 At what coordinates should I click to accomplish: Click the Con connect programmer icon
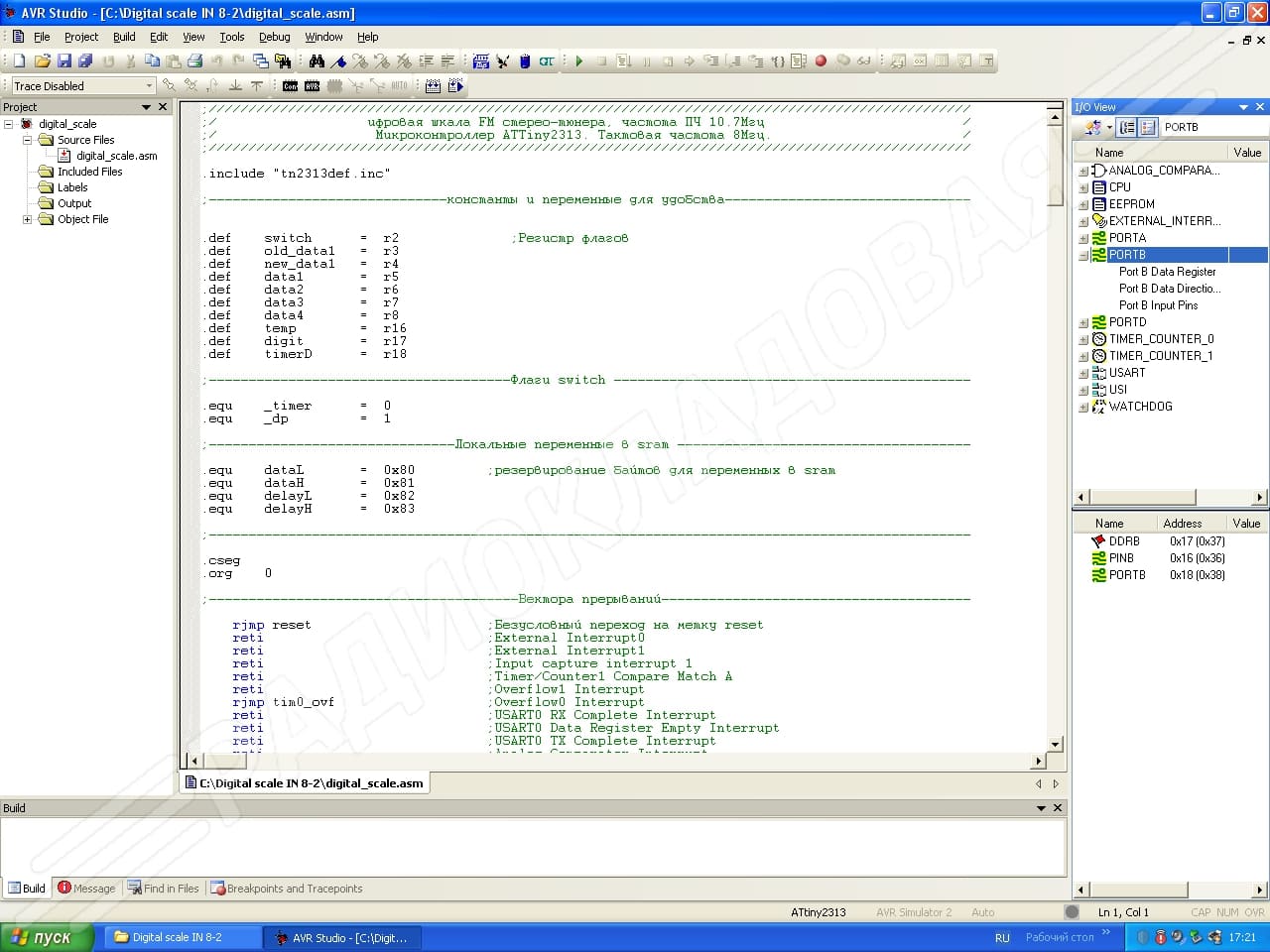tap(290, 86)
